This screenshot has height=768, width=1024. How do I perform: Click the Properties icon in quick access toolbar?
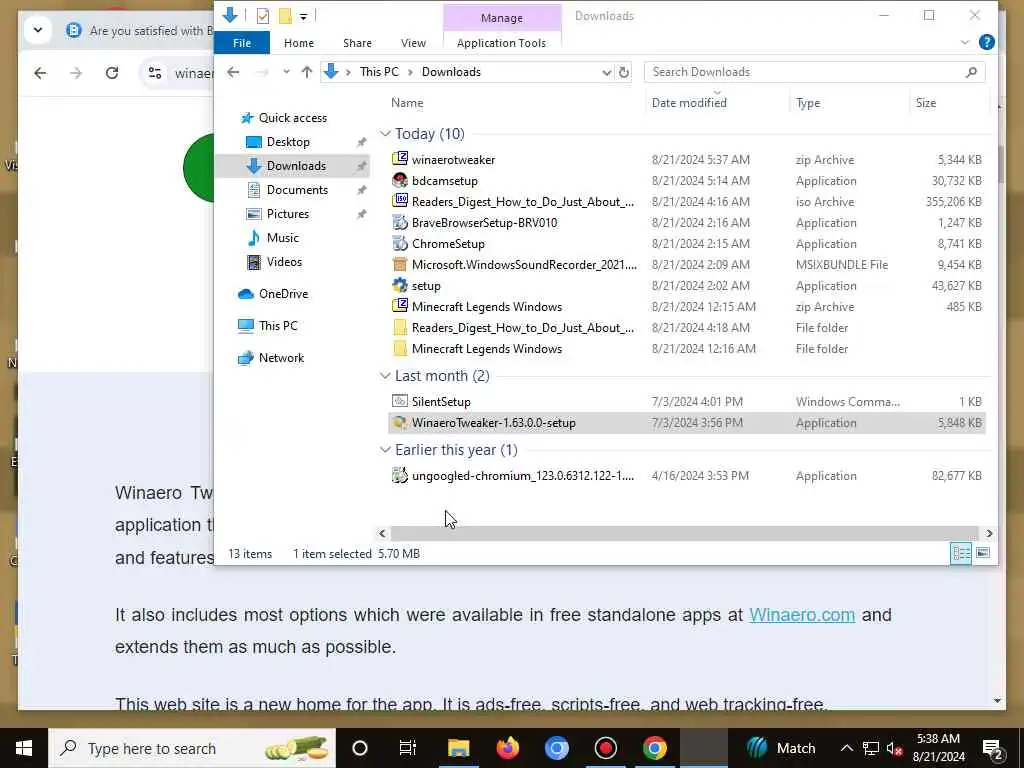[x=263, y=16]
